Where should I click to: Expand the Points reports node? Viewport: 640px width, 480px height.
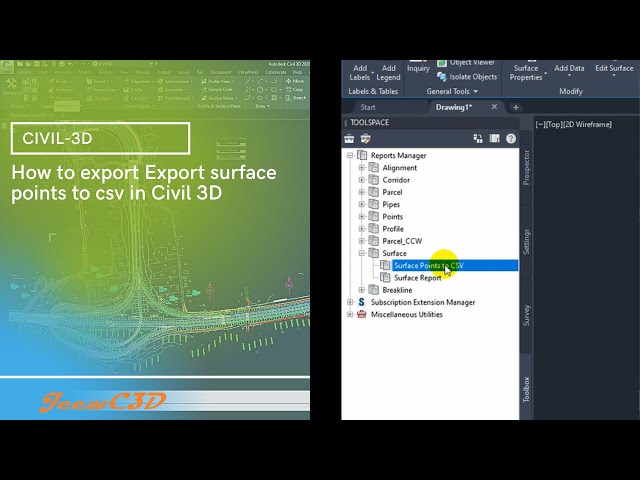(362, 217)
